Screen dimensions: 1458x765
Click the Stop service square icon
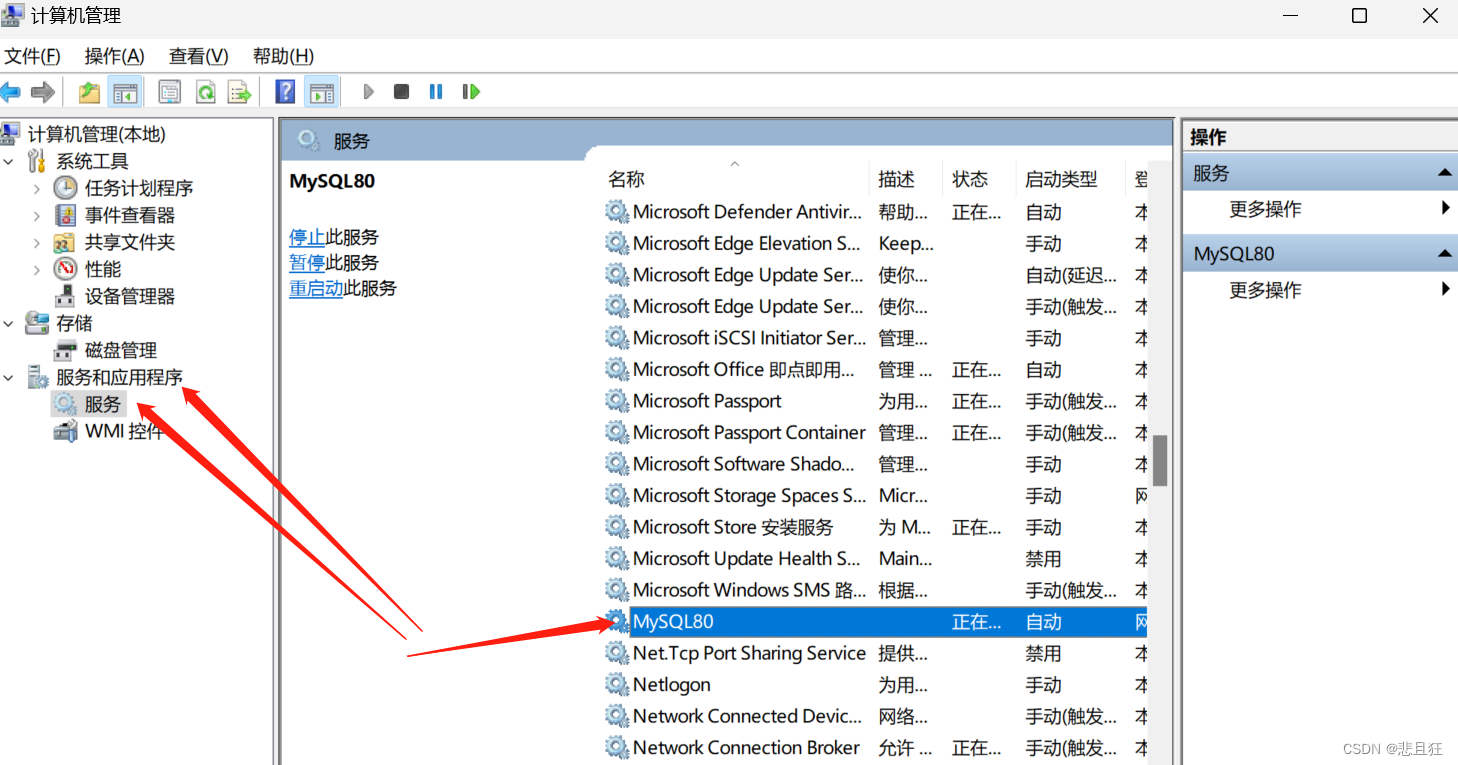point(401,92)
